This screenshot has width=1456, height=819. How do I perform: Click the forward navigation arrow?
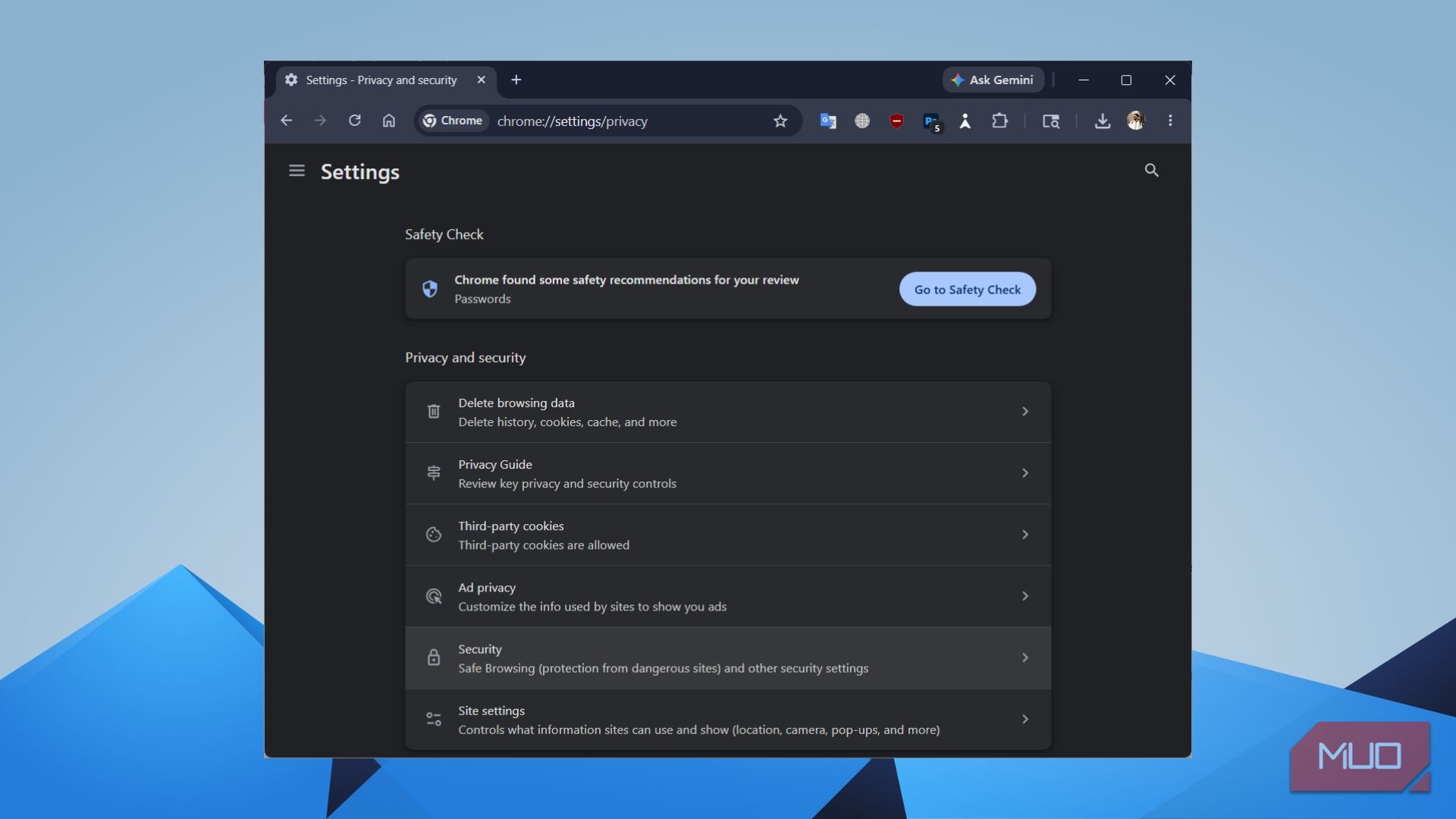coord(320,121)
